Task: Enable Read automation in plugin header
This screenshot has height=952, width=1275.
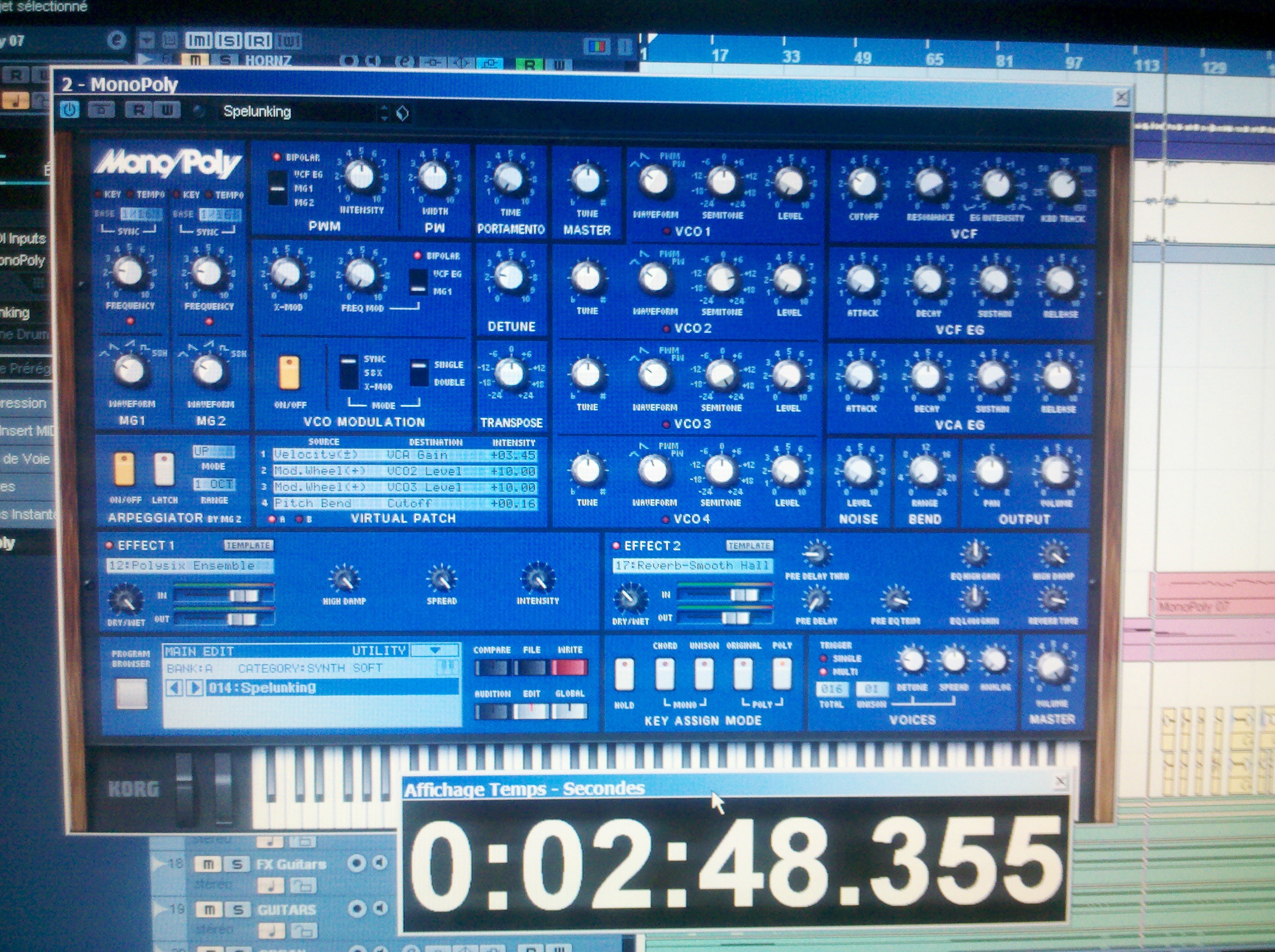Action: coord(138,110)
